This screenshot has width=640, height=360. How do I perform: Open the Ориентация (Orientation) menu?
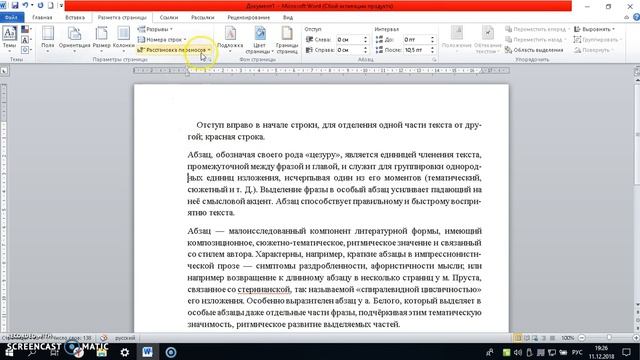click(x=74, y=39)
